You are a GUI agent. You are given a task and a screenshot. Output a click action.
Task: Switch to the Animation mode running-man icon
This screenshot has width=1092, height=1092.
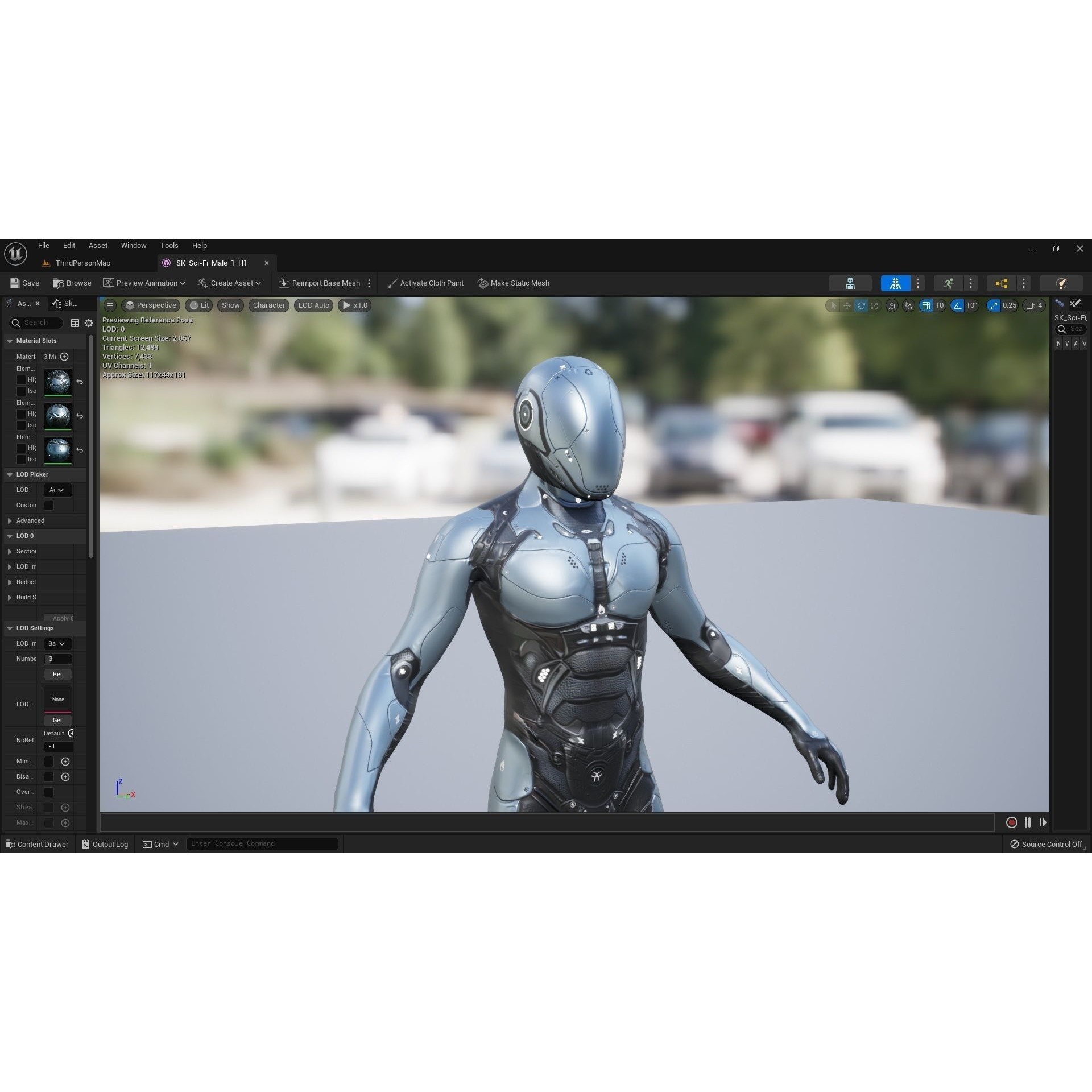(948, 283)
